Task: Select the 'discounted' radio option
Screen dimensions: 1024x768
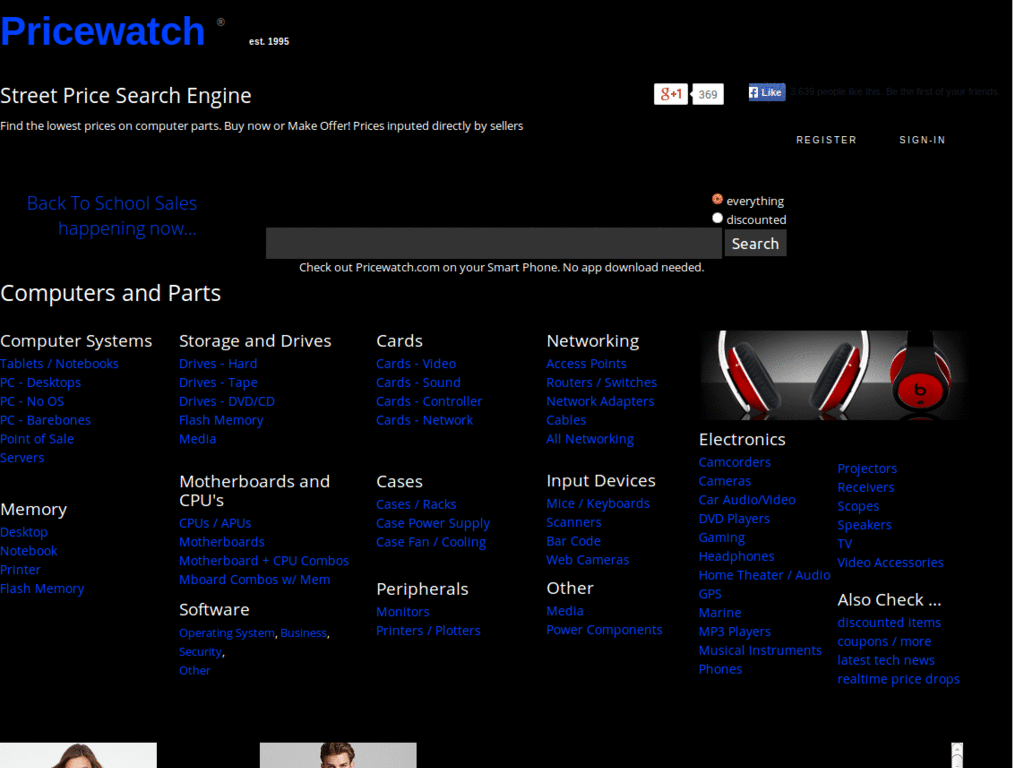Action: pyautogui.click(x=717, y=218)
